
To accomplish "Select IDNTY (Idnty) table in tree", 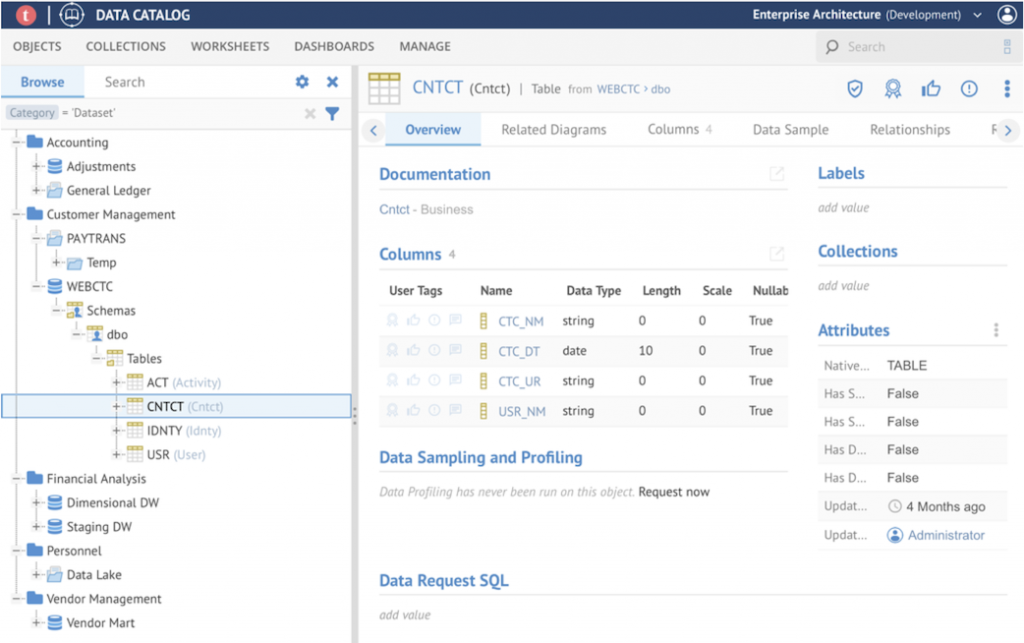I will [x=184, y=431].
